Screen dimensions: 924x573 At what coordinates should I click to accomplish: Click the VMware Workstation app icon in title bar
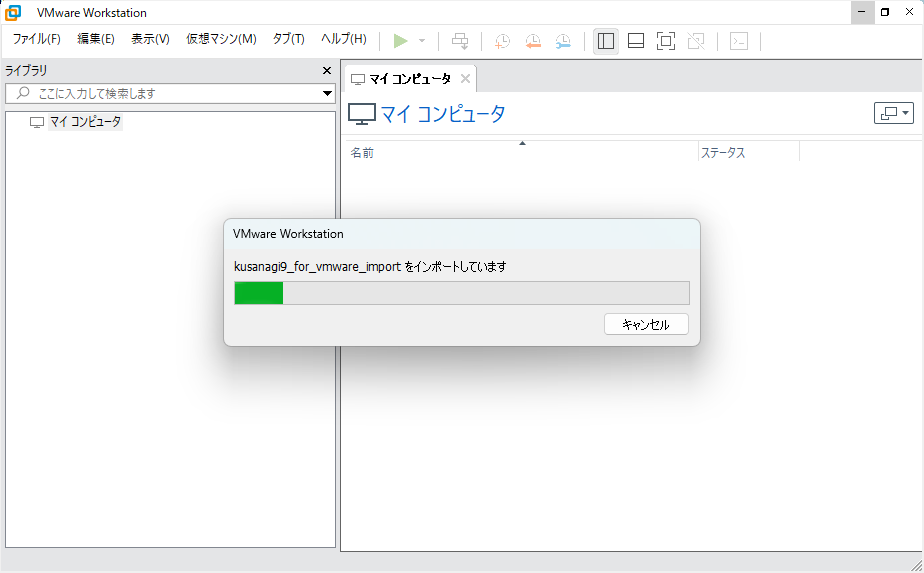tap(12, 12)
